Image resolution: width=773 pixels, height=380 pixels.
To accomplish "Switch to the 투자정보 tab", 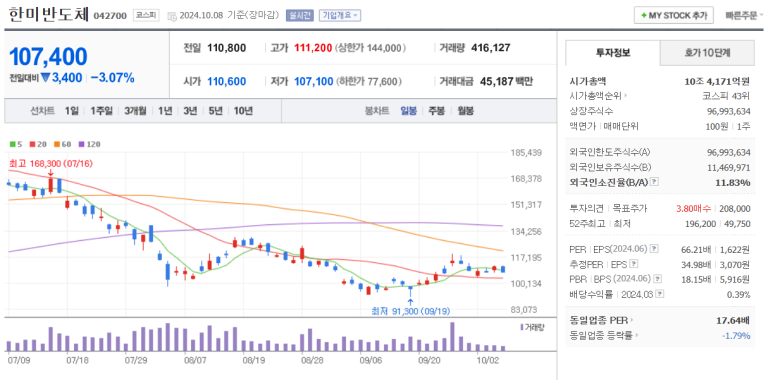I will [x=613, y=53].
